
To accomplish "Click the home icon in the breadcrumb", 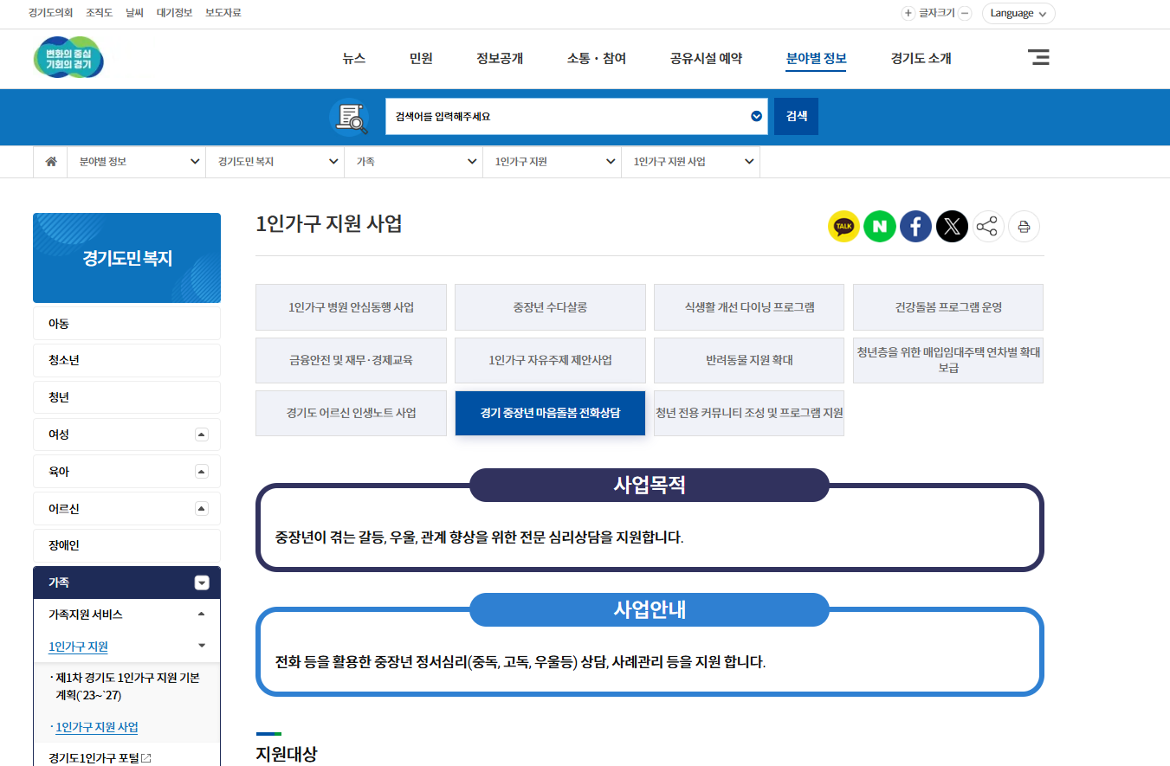I will 50,161.
